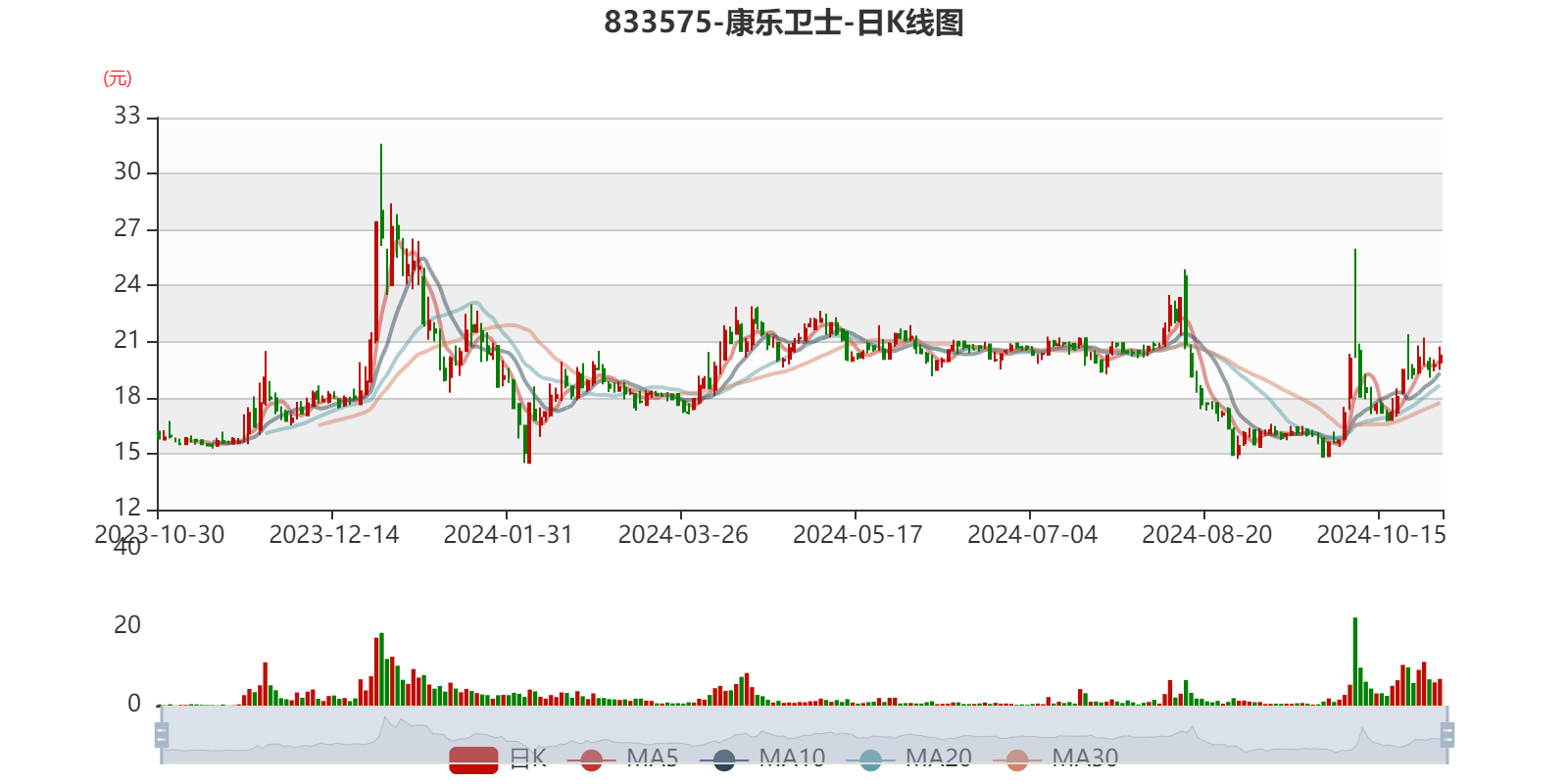Click the 2024-01-31 date axis label
The width and height of the screenshot is (1568, 784).
[x=508, y=535]
